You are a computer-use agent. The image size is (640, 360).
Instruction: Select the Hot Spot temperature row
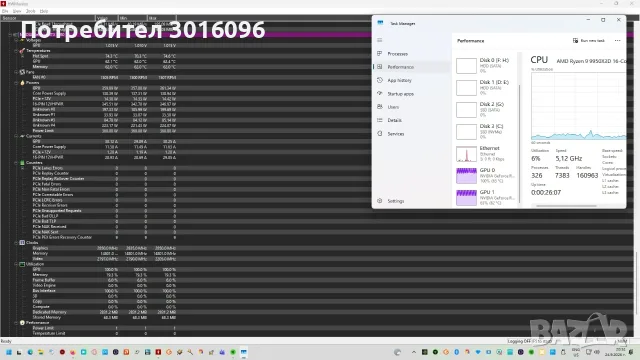tap(104, 56)
